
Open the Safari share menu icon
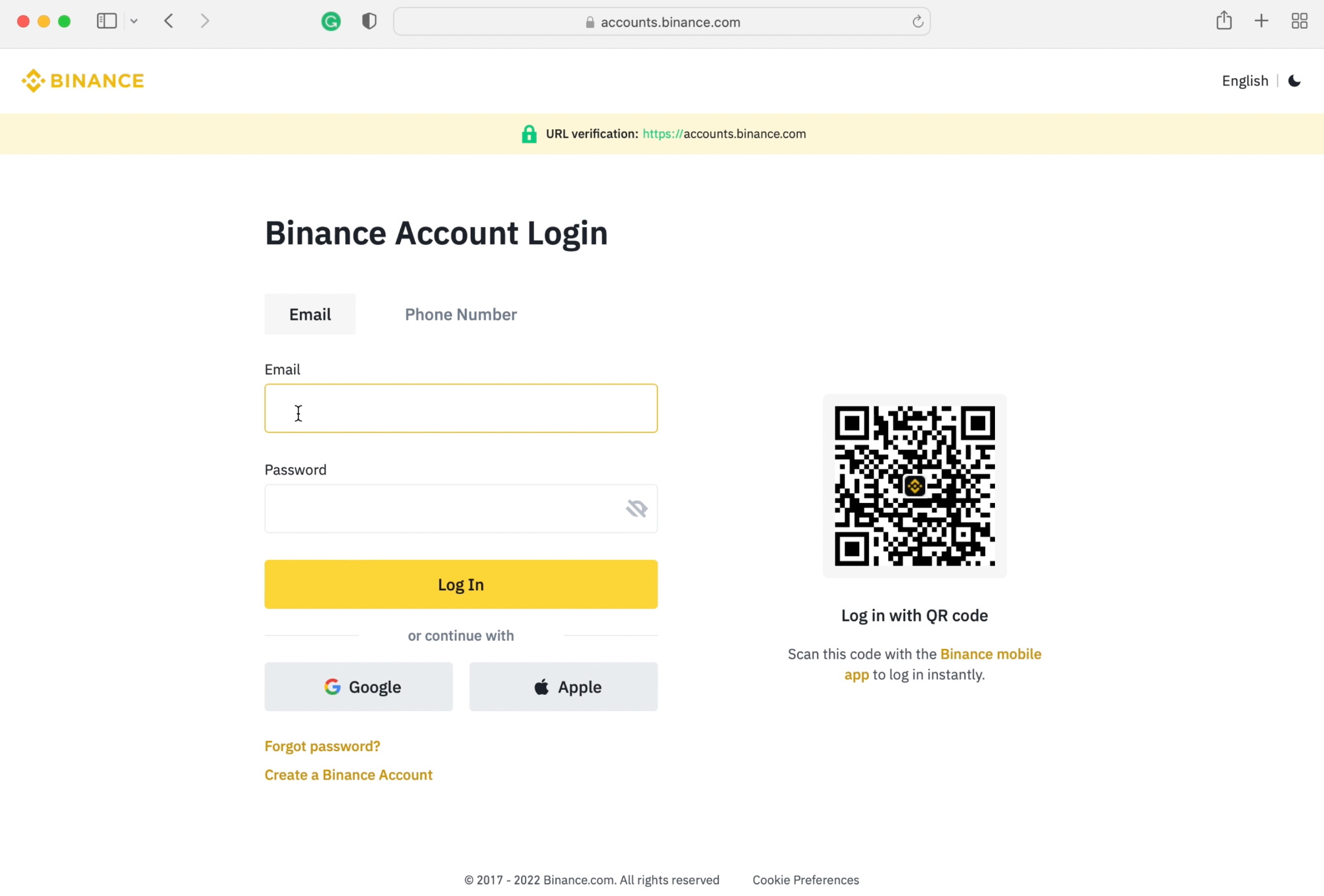point(1224,21)
